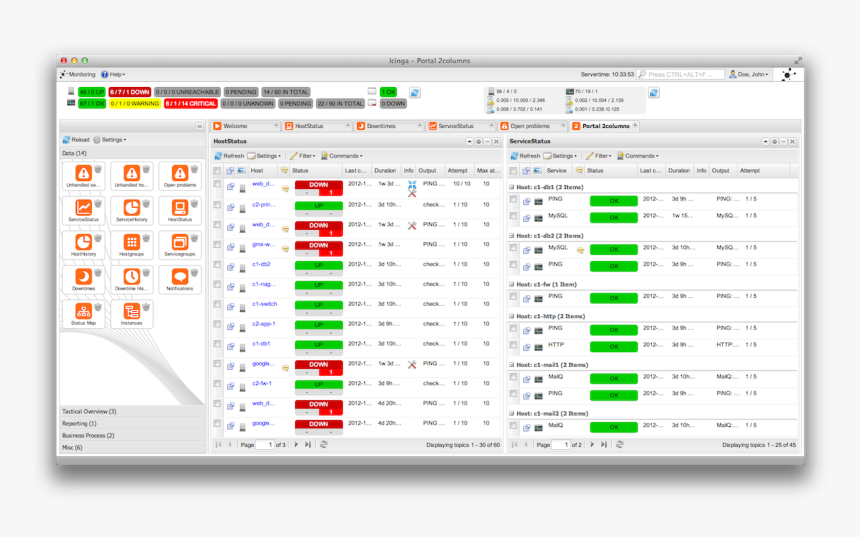Open Commands dropdown in HostStatus toolbar
Viewport: 860px width, 537px height.
tap(342, 156)
